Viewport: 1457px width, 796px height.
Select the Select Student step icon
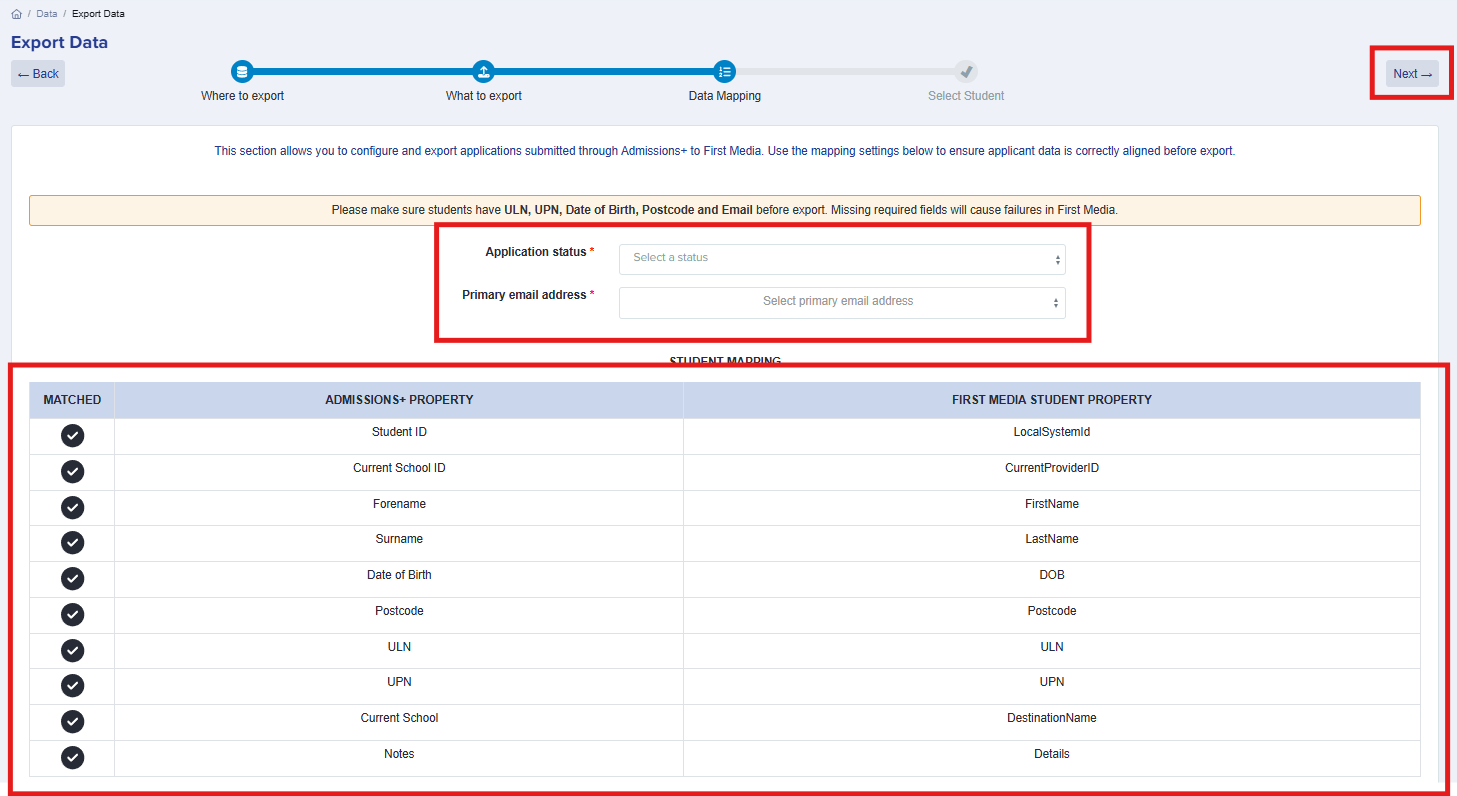pyautogui.click(x=966, y=72)
